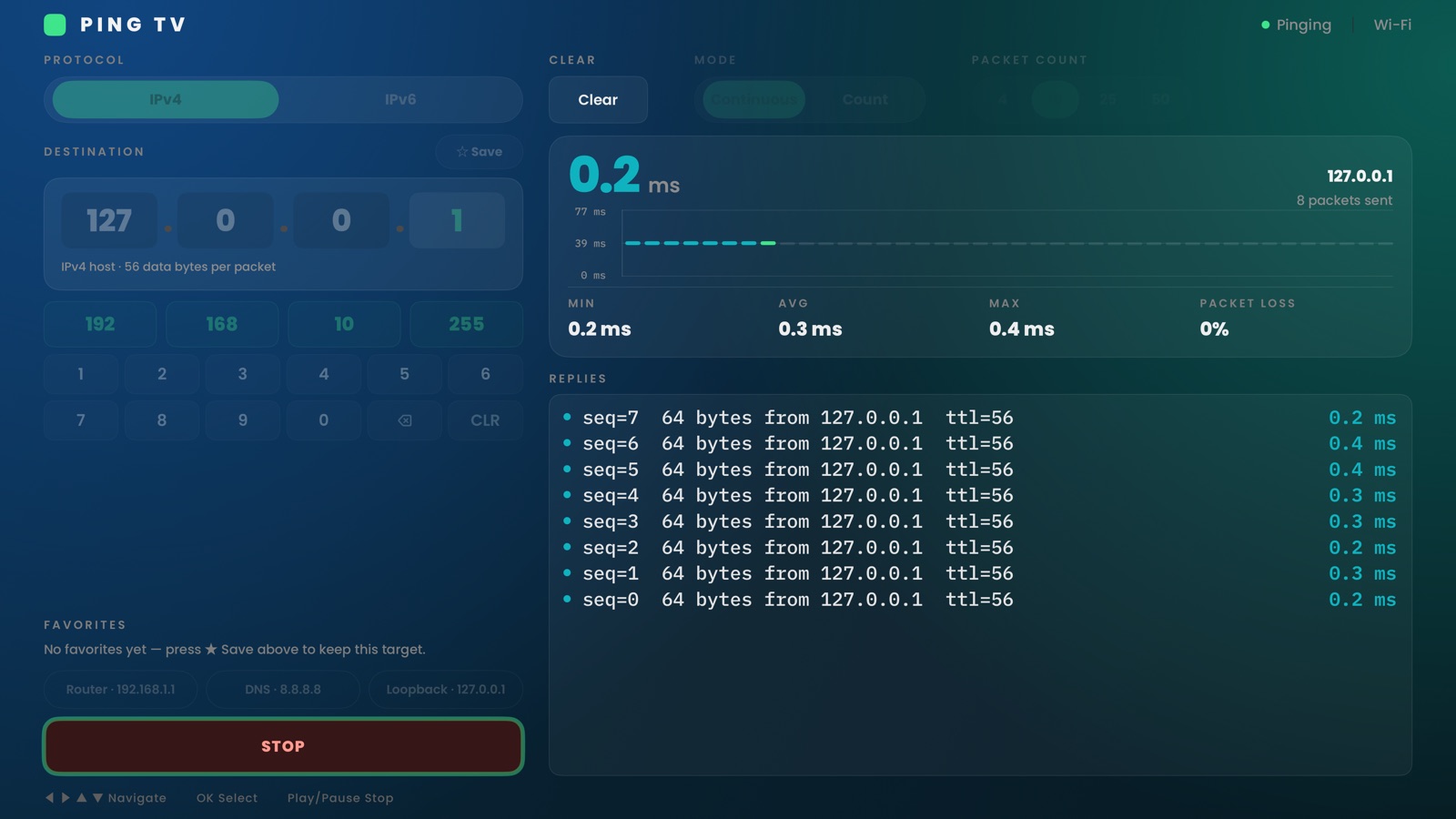Click the 'No favorites yet' message

click(x=235, y=650)
